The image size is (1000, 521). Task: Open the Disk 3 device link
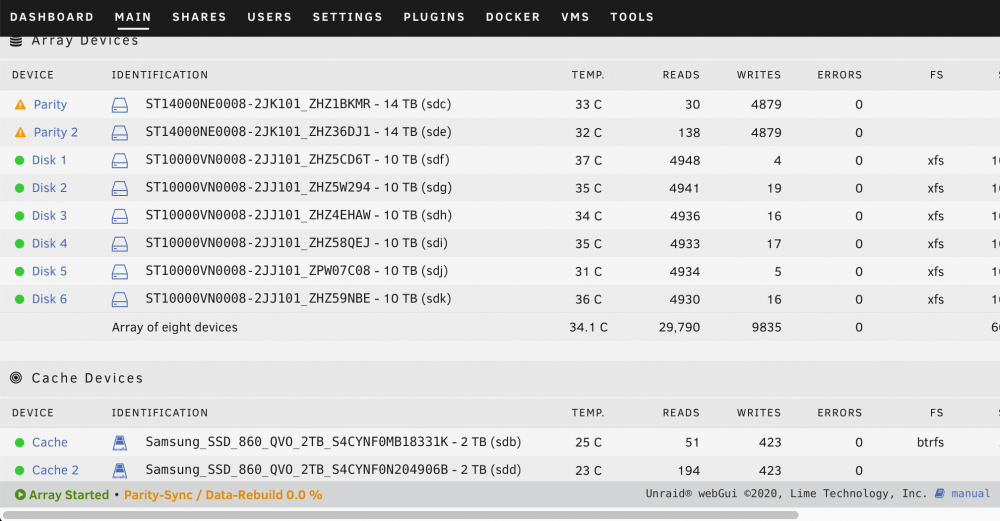(x=49, y=216)
